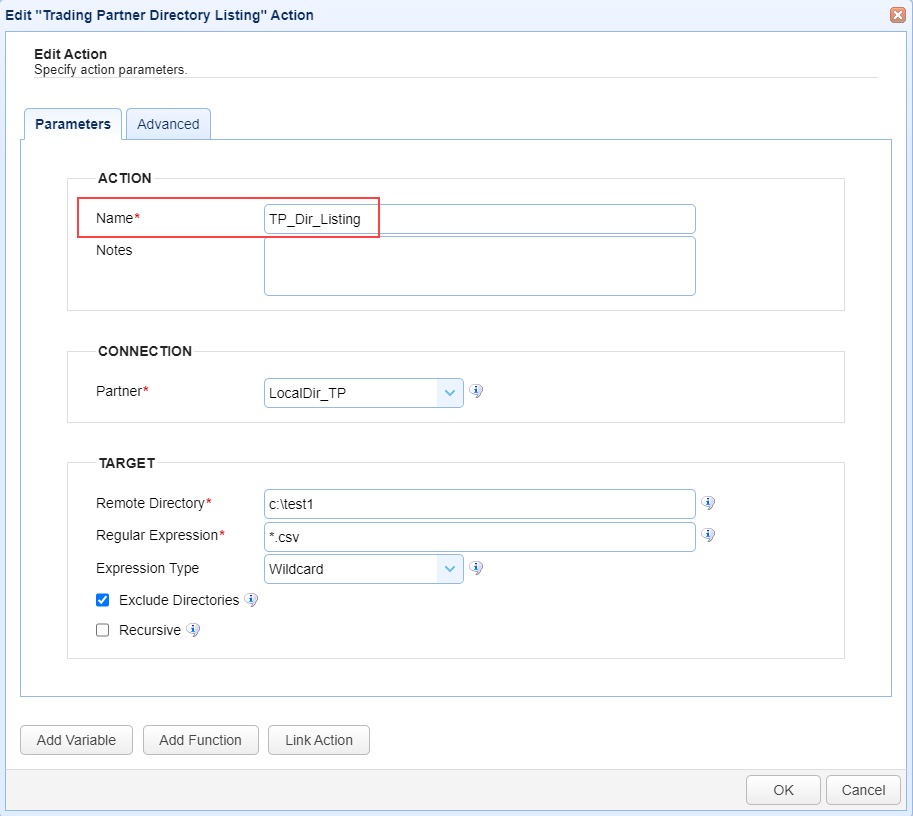Select the Parameters tab
Viewport: 913px width, 816px height.
point(73,124)
